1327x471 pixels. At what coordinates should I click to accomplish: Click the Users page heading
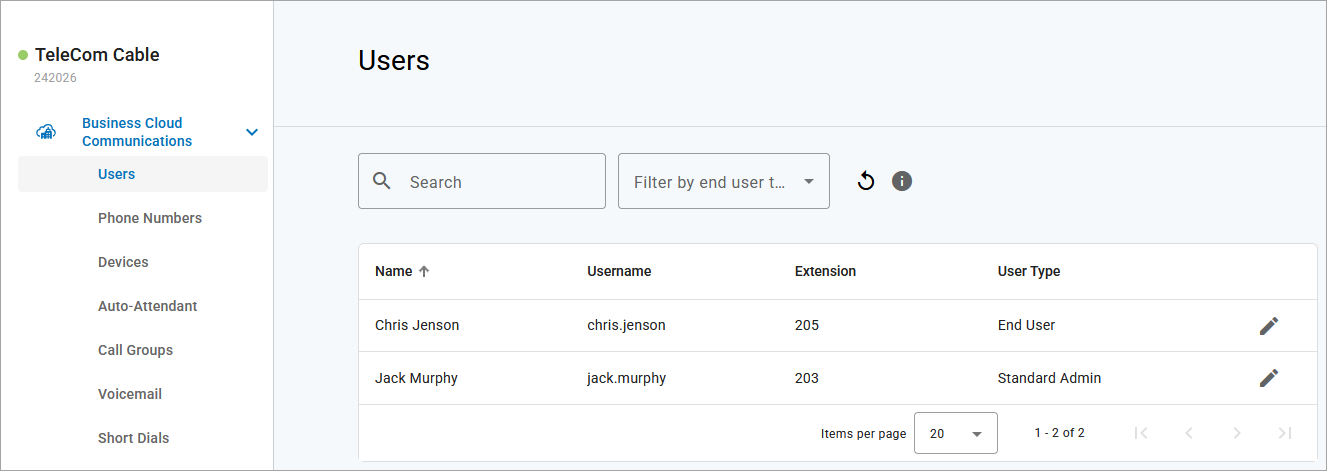[394, 61]
